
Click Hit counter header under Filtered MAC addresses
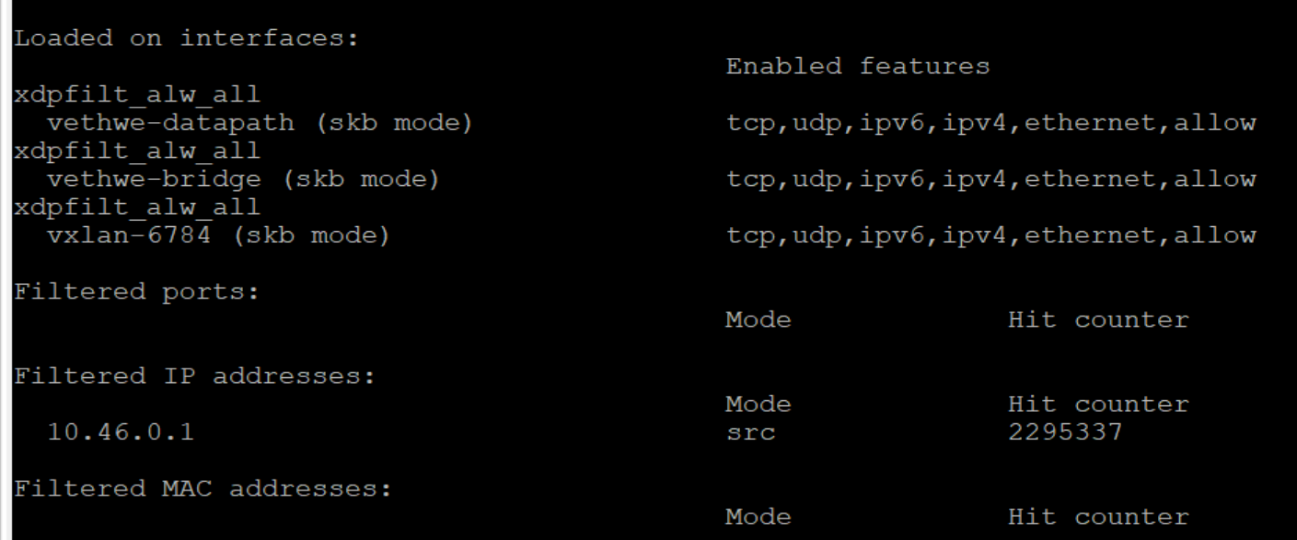pos(1098,517)
